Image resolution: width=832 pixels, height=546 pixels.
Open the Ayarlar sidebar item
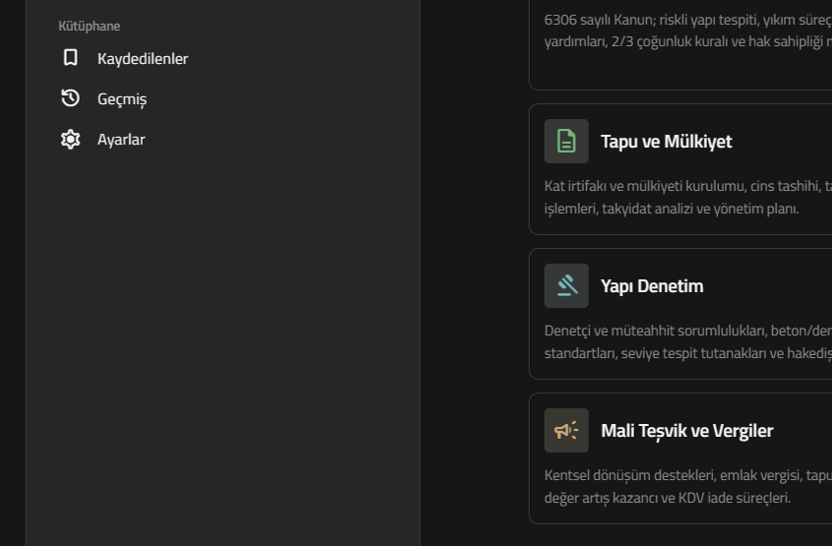121,139
